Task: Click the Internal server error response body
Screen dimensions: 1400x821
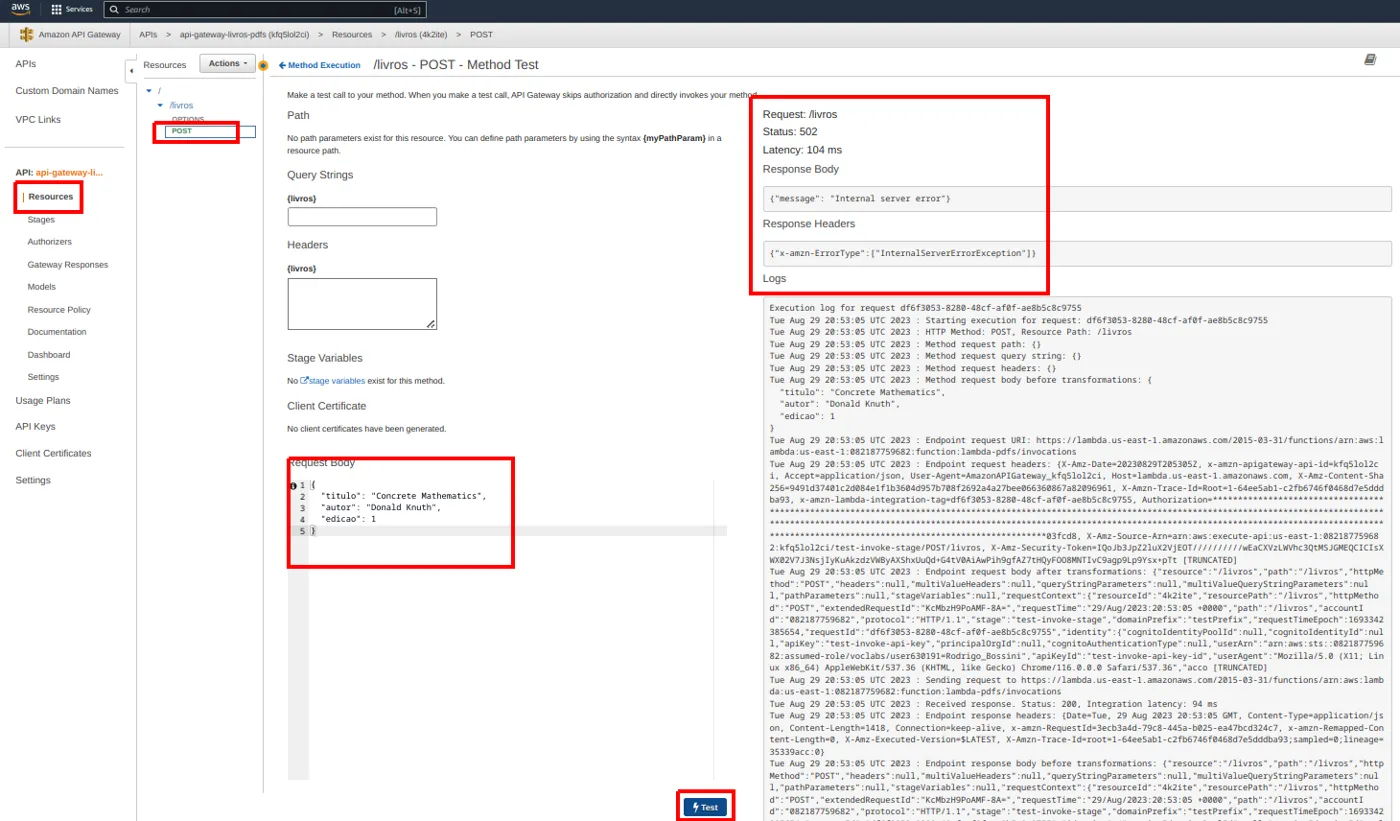Action: pos(1077,198)
